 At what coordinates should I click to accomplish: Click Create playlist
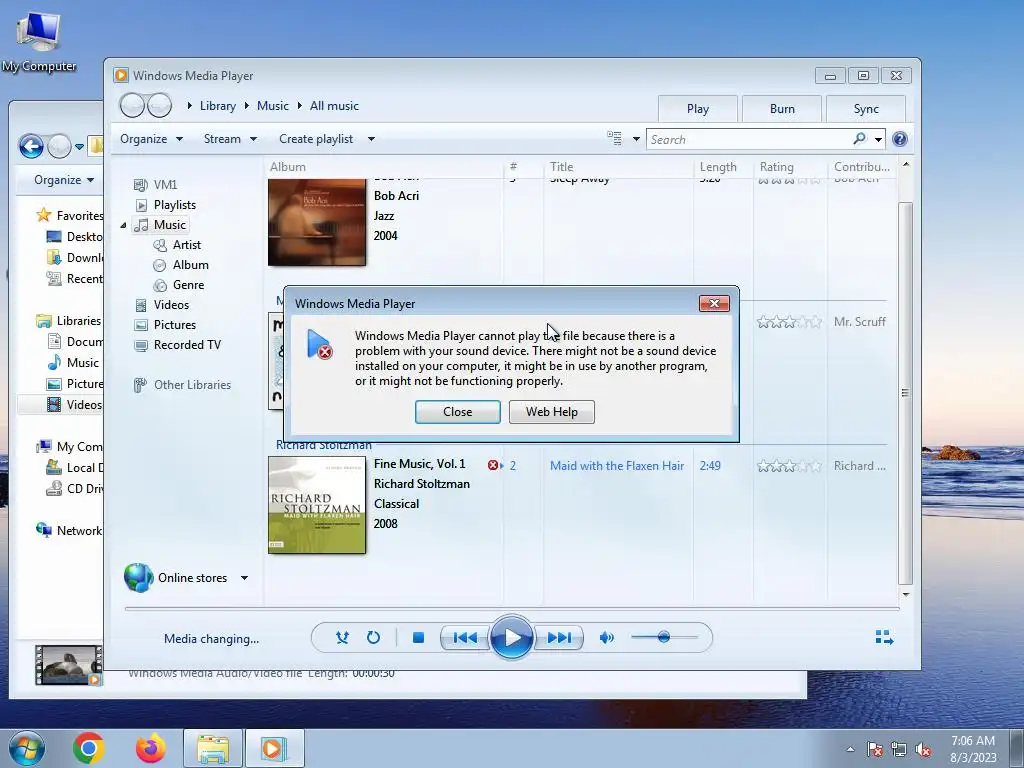coord(316,139)
